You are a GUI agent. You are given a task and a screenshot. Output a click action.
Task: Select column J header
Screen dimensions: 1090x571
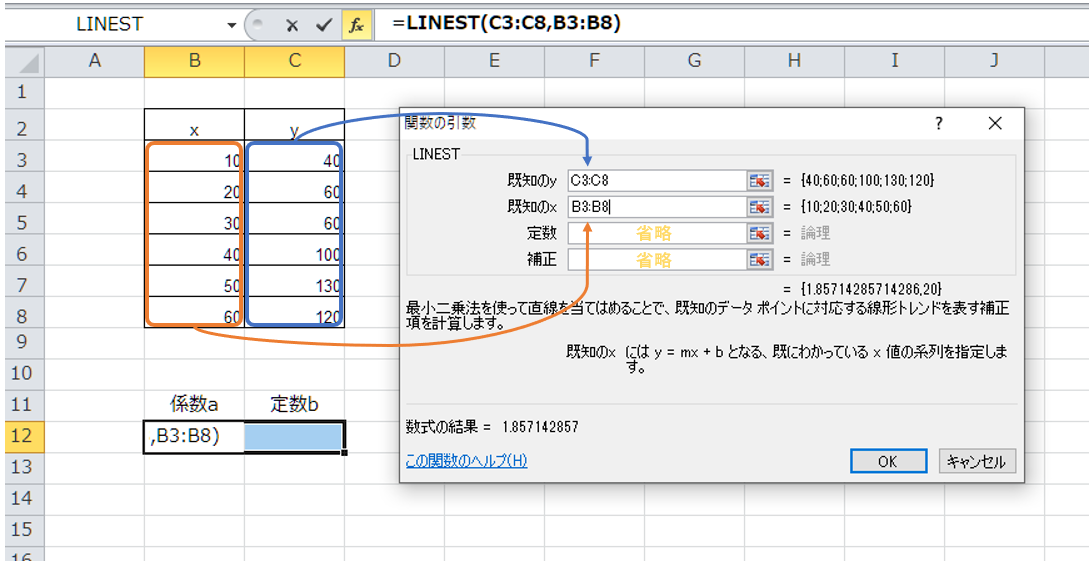[995, 61]
